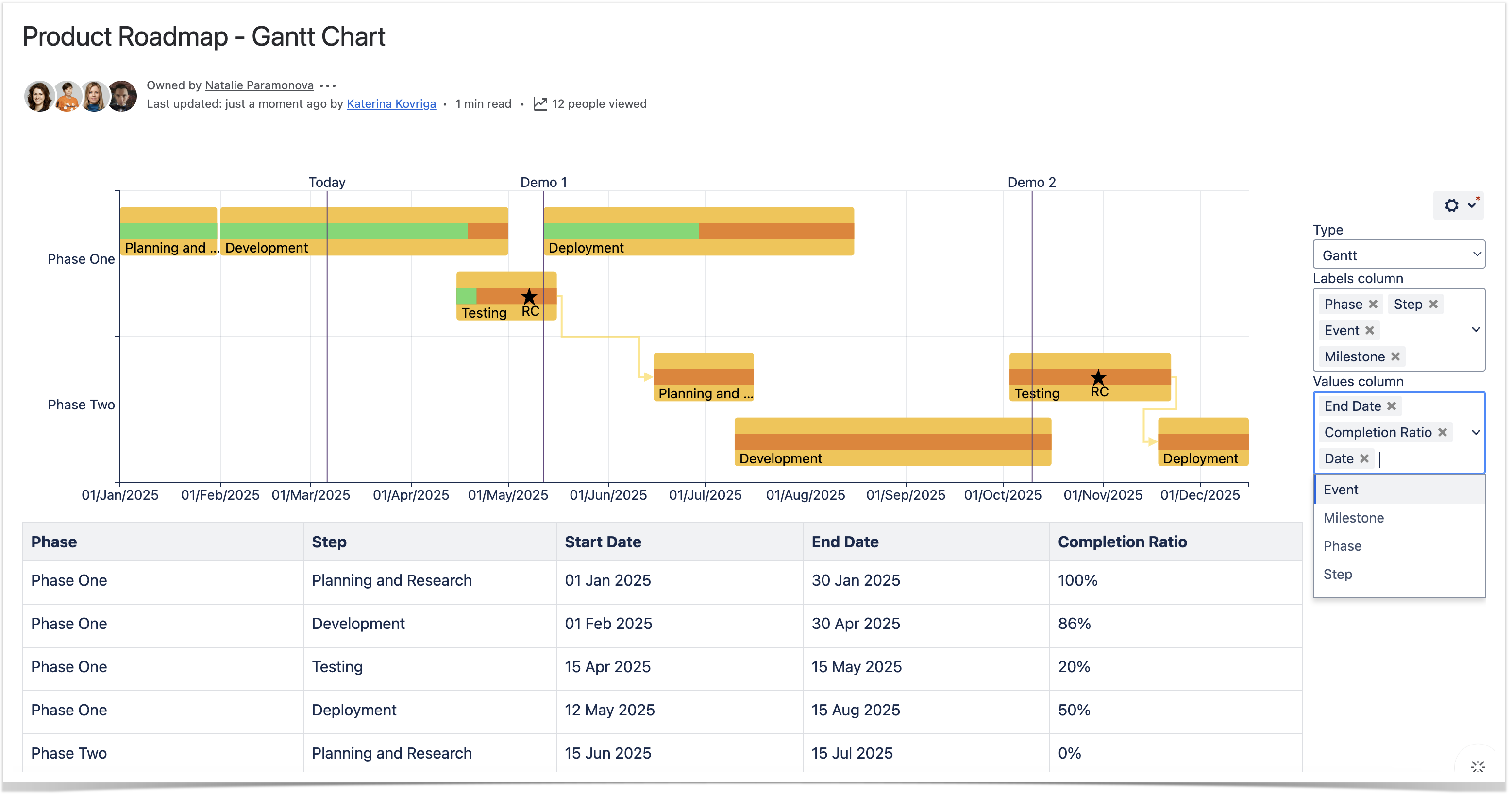Pick the Step option from the list
Screen dimensions: 1512x796
1338,574
